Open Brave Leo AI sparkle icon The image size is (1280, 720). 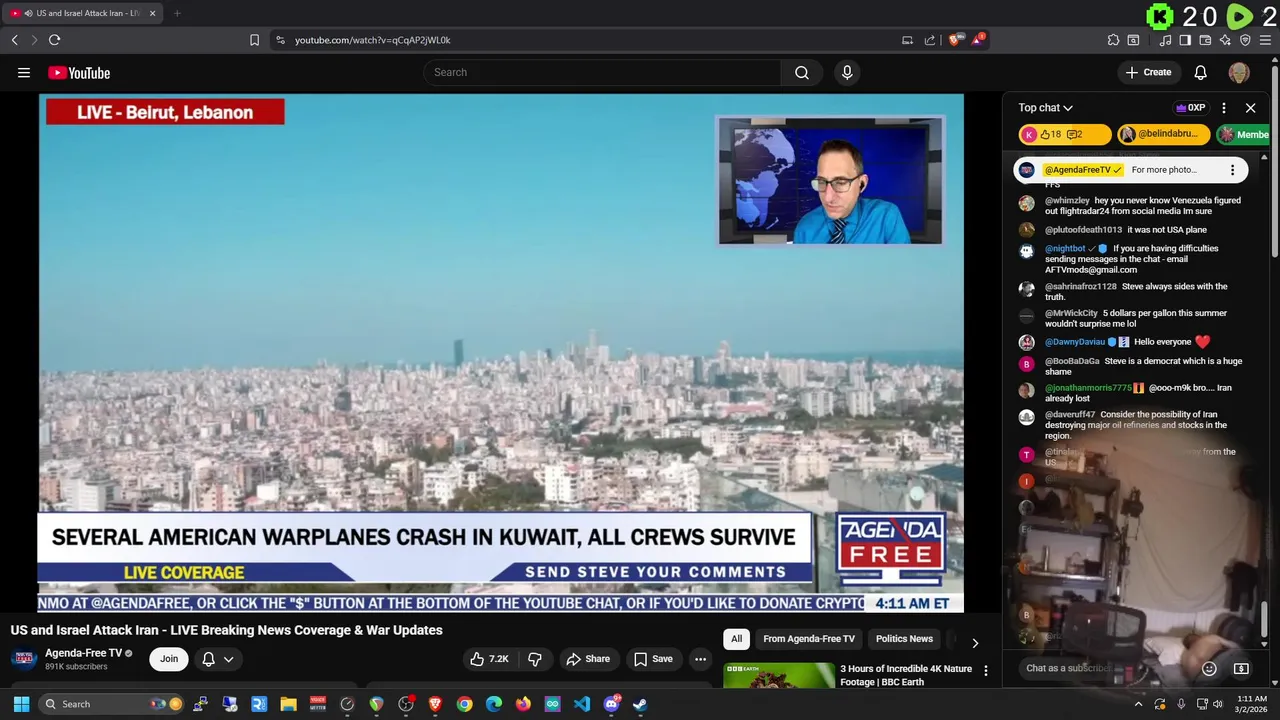coord(1225,40)
